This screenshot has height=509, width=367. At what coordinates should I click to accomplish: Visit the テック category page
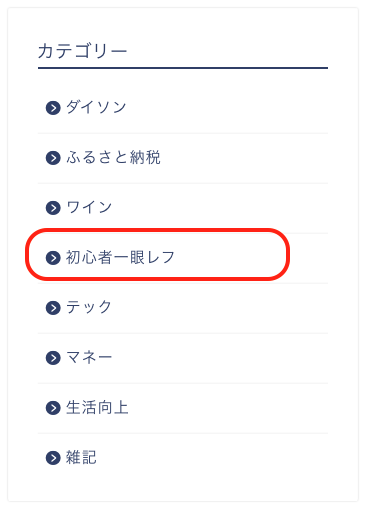(x=89, y=307)
